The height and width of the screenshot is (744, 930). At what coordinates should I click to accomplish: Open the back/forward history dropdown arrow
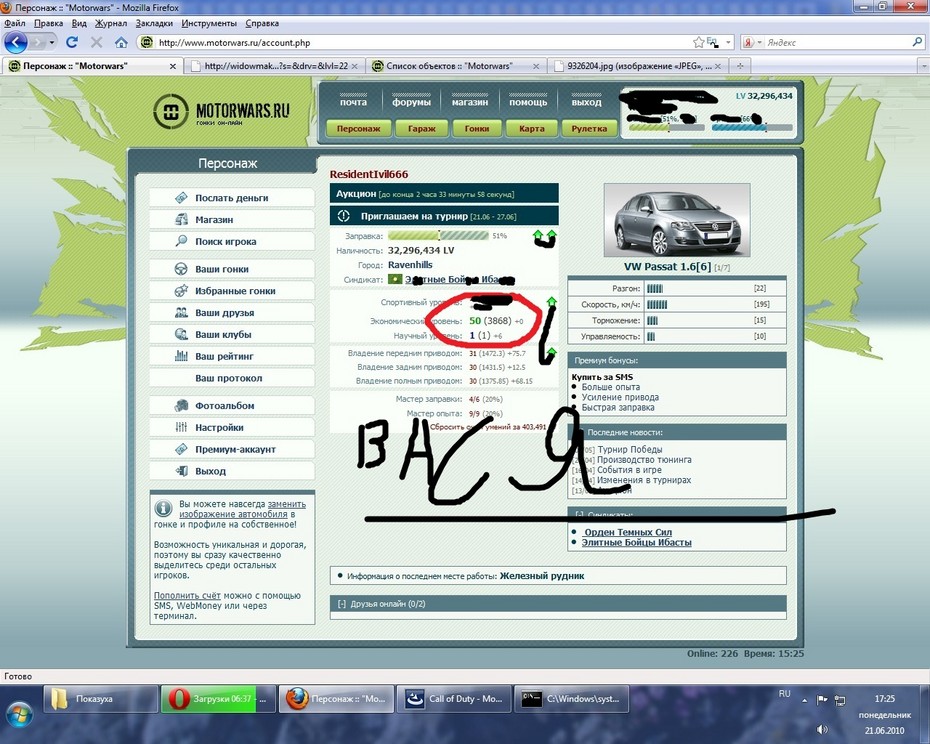tap(50, 43)
